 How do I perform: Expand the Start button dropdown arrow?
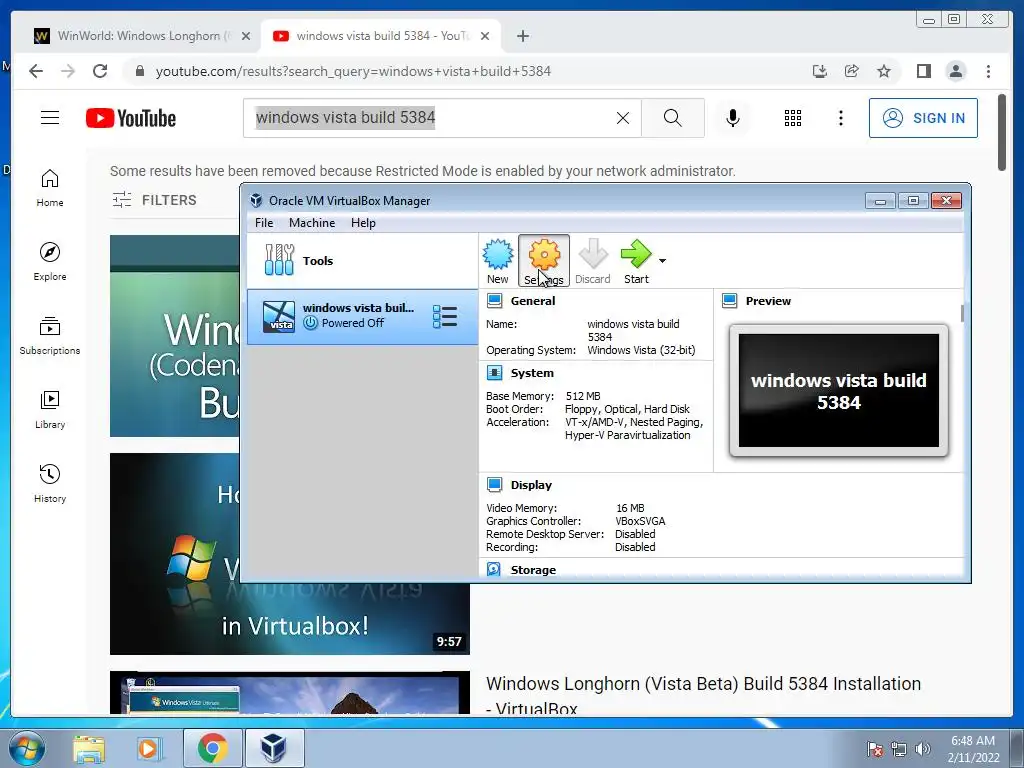[662, 261]
